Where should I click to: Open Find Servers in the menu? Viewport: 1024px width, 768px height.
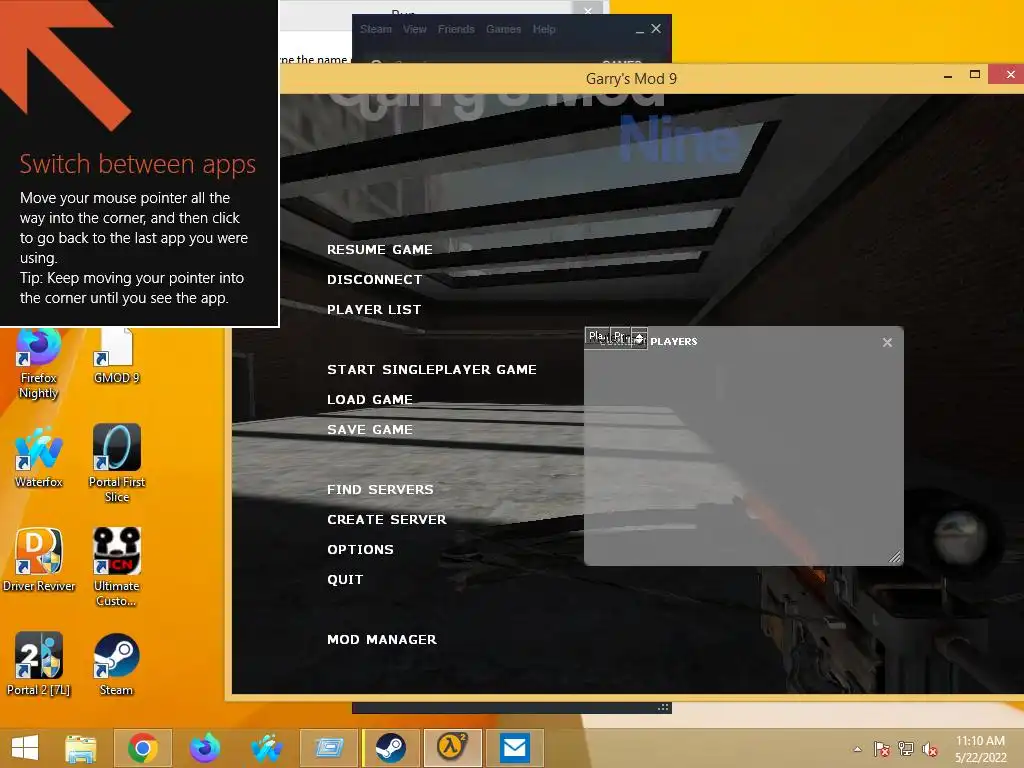tap(380, 490)
